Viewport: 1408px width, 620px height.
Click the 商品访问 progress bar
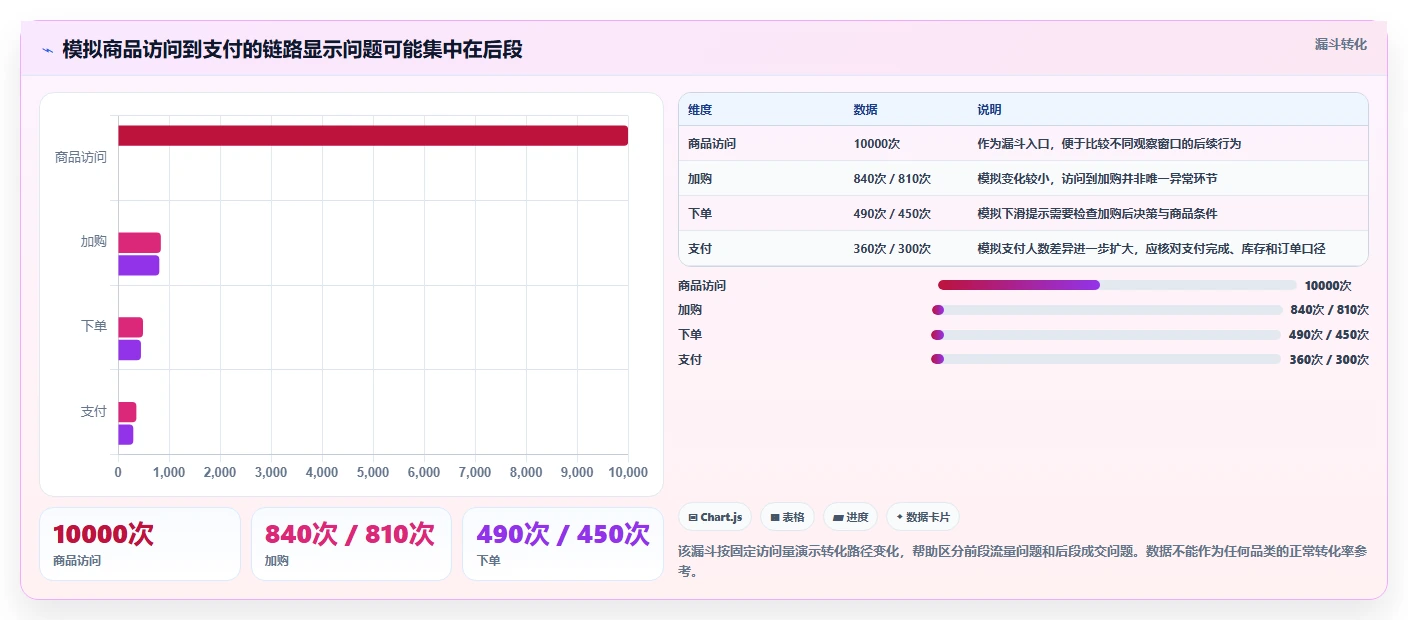click(x=1117, y=285)
